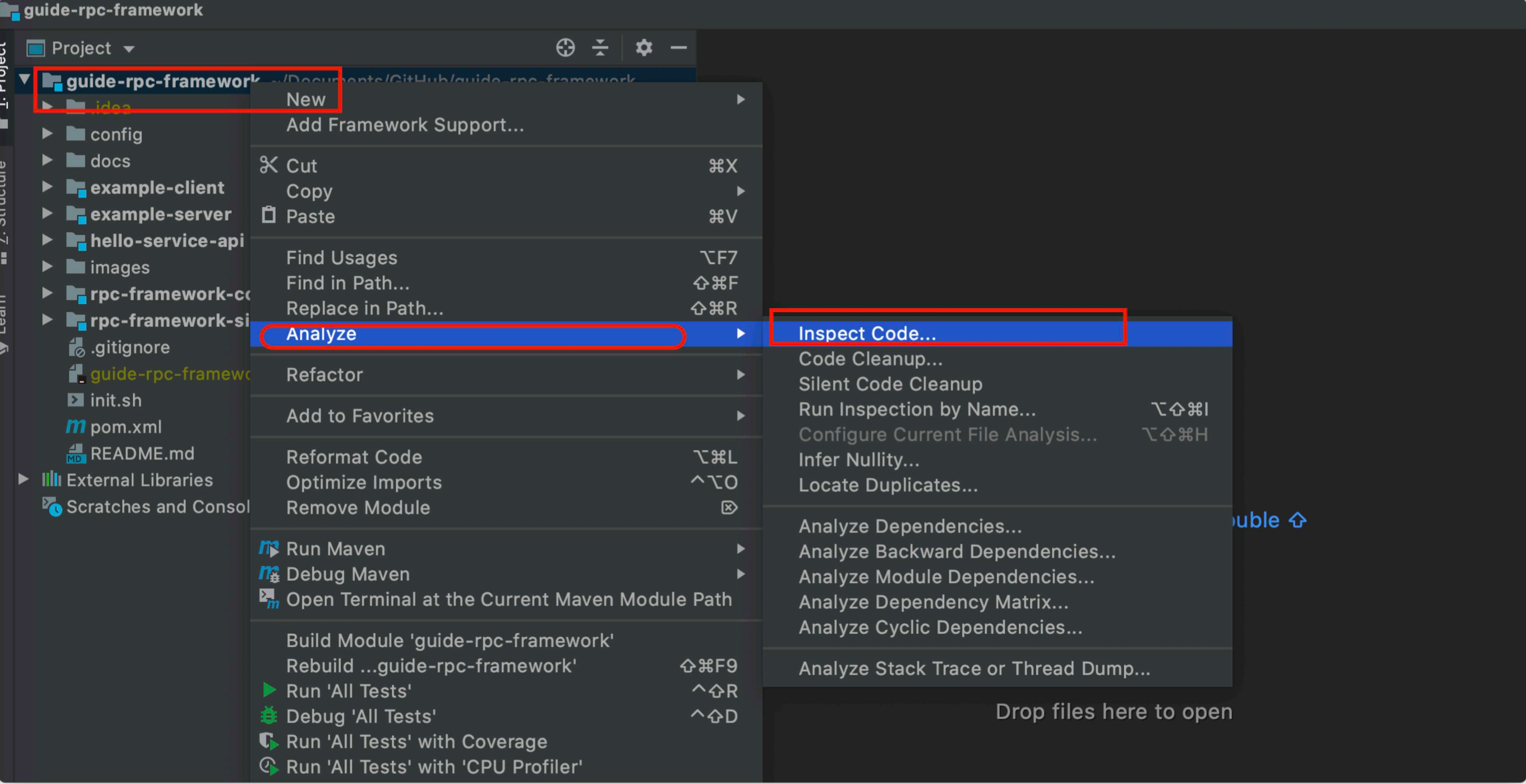Click green Run 'All Tests' play icon

click(x=269, y=690)
